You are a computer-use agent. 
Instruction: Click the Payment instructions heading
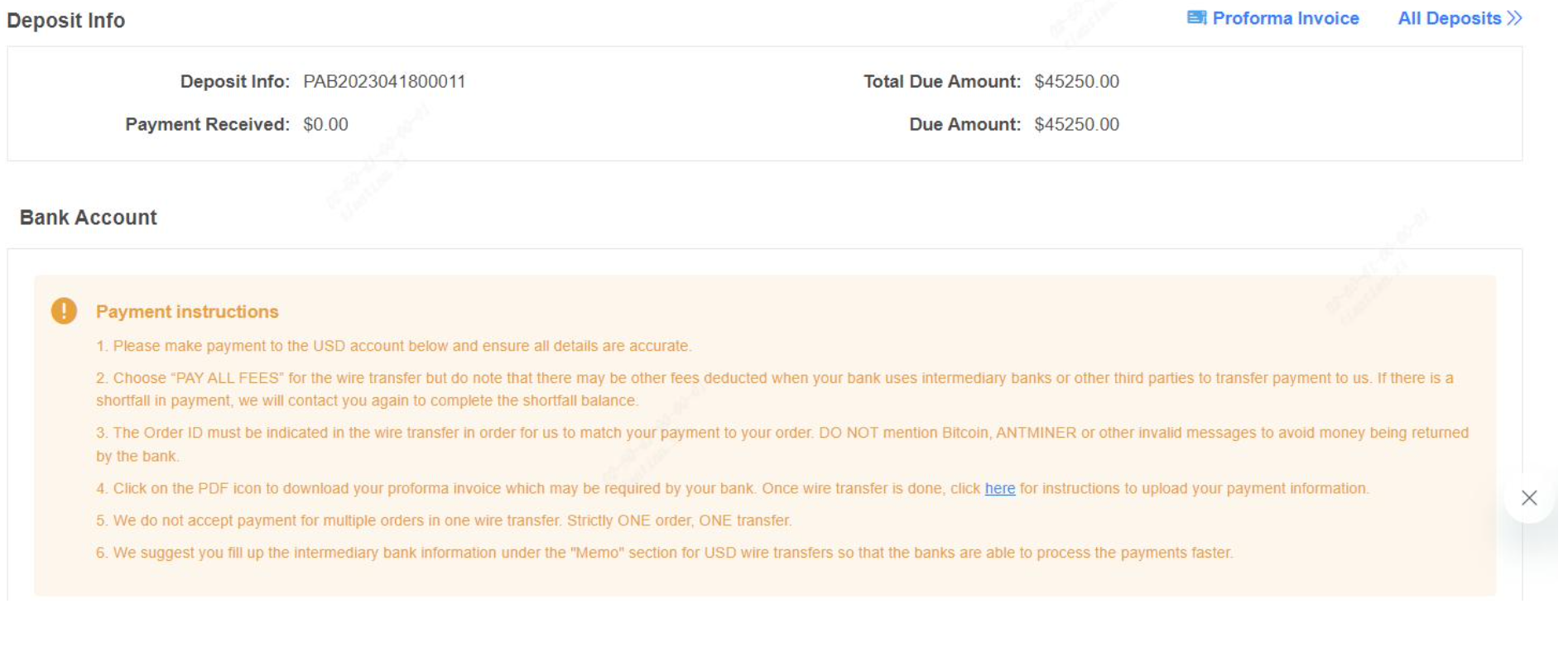tap(187, 312)
